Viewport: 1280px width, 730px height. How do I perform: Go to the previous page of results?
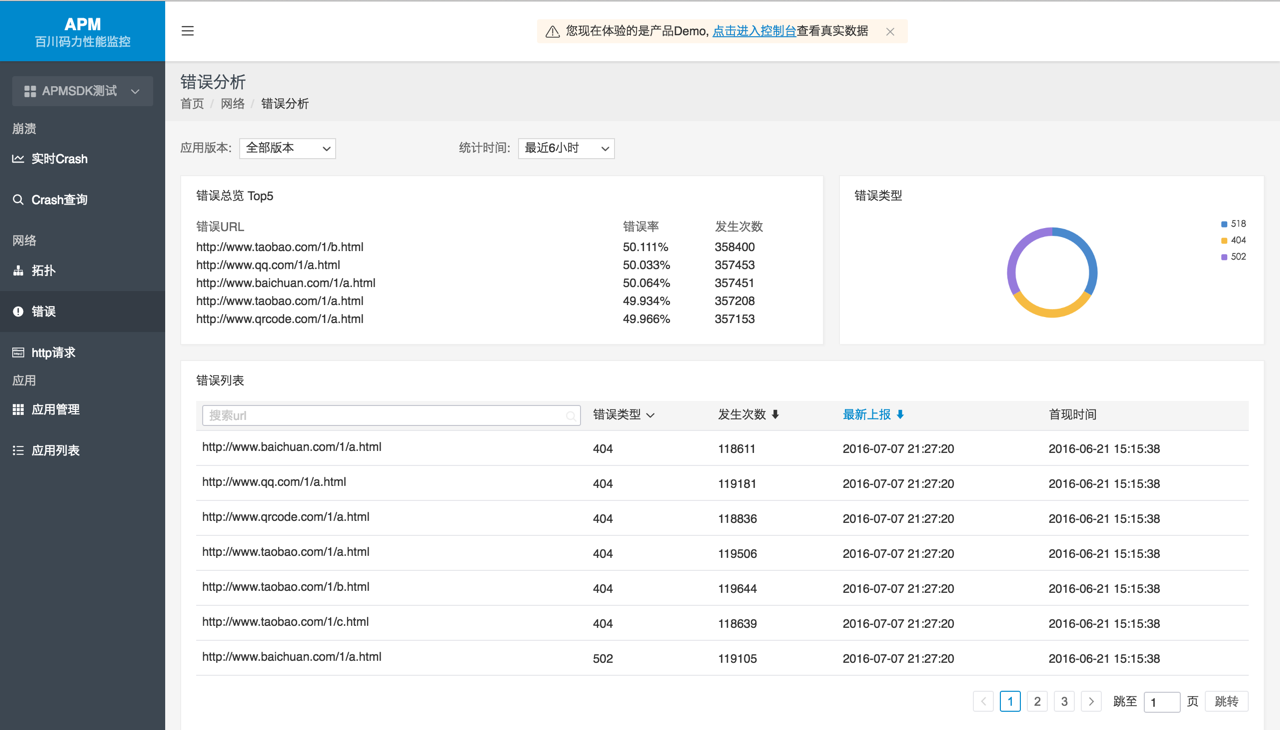[983, 702]
